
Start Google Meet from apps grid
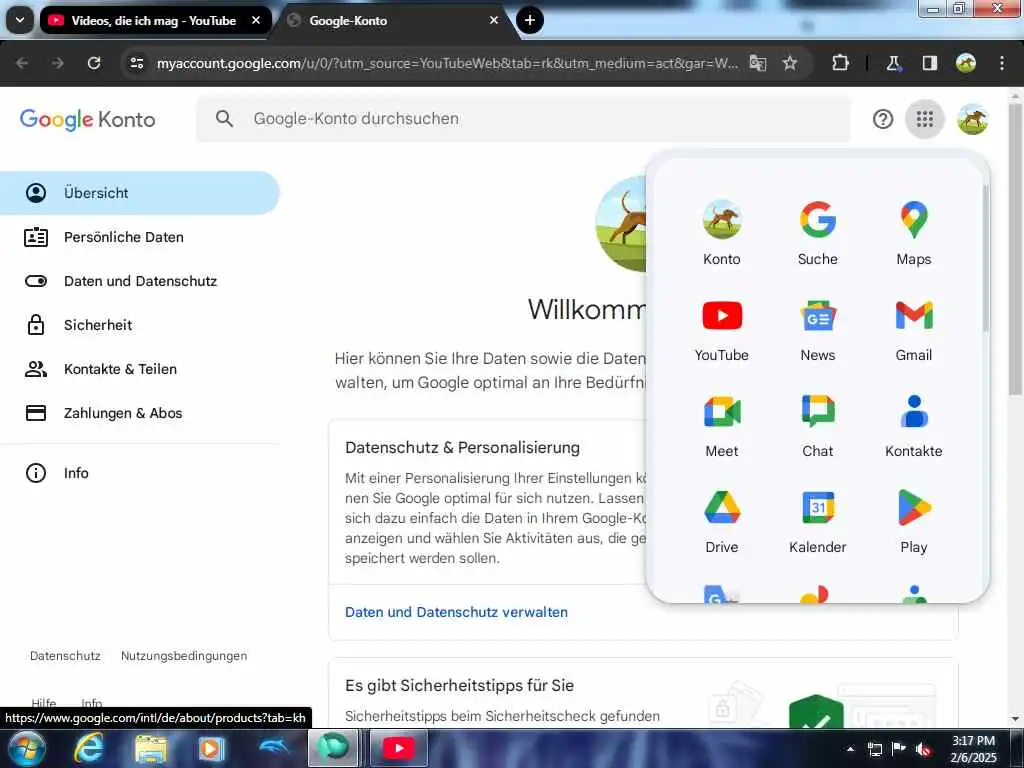click(722, 425)
